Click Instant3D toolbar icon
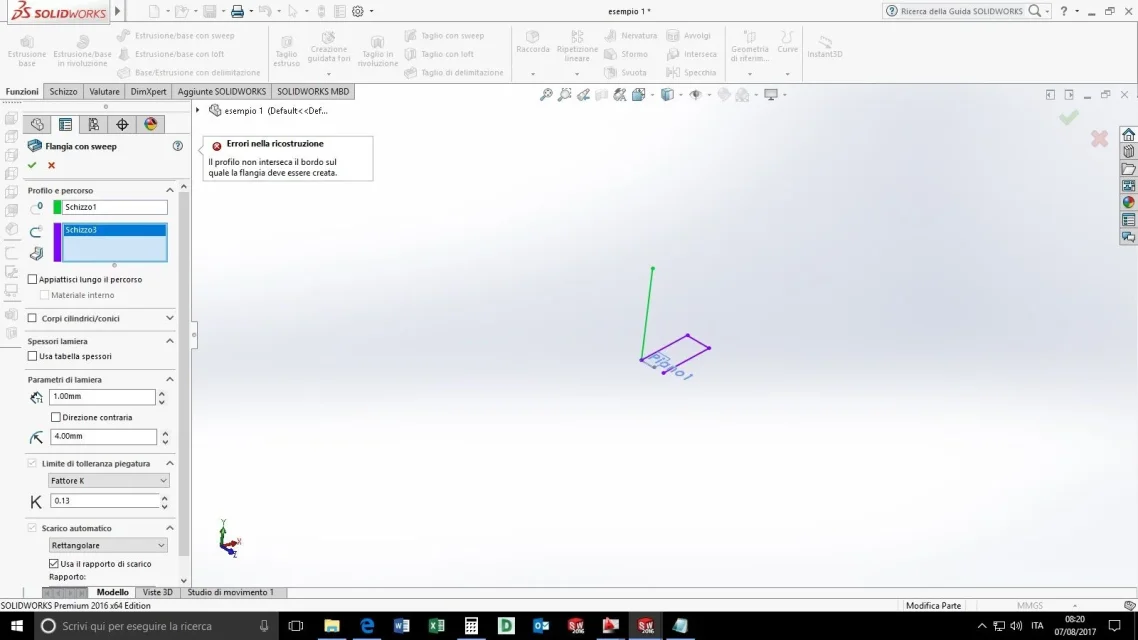 click(824, 46)
